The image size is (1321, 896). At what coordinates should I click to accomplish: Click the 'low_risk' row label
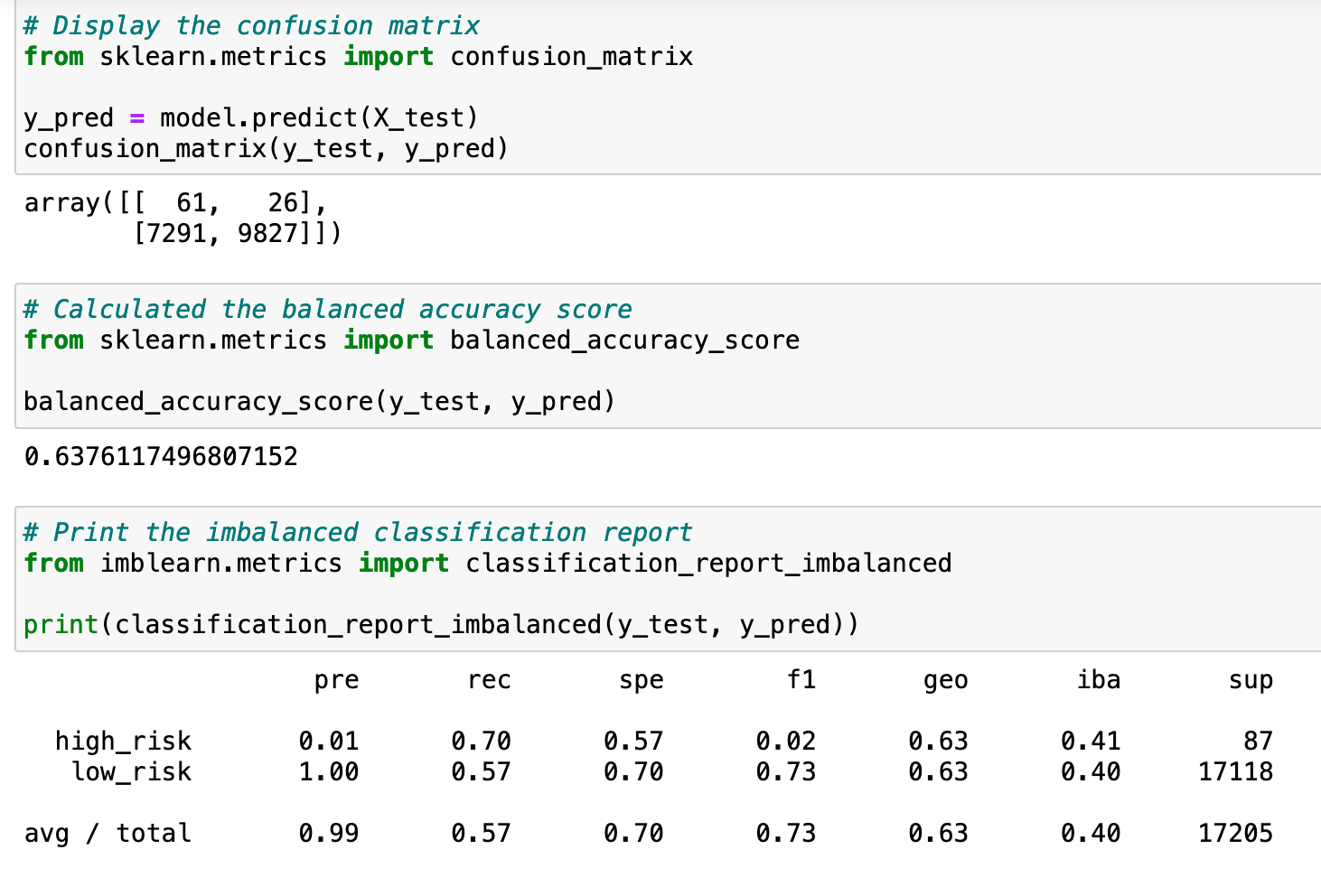pyautogui.click(x=132, y=771)
